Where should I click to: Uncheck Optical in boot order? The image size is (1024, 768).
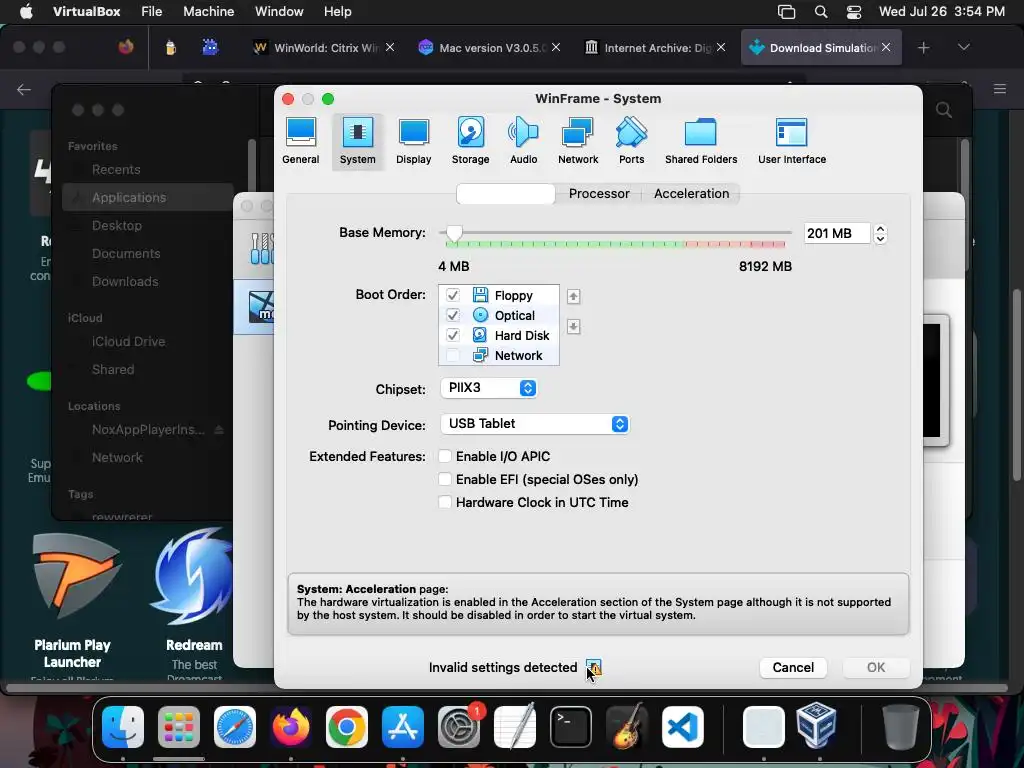tap(453, 315)
